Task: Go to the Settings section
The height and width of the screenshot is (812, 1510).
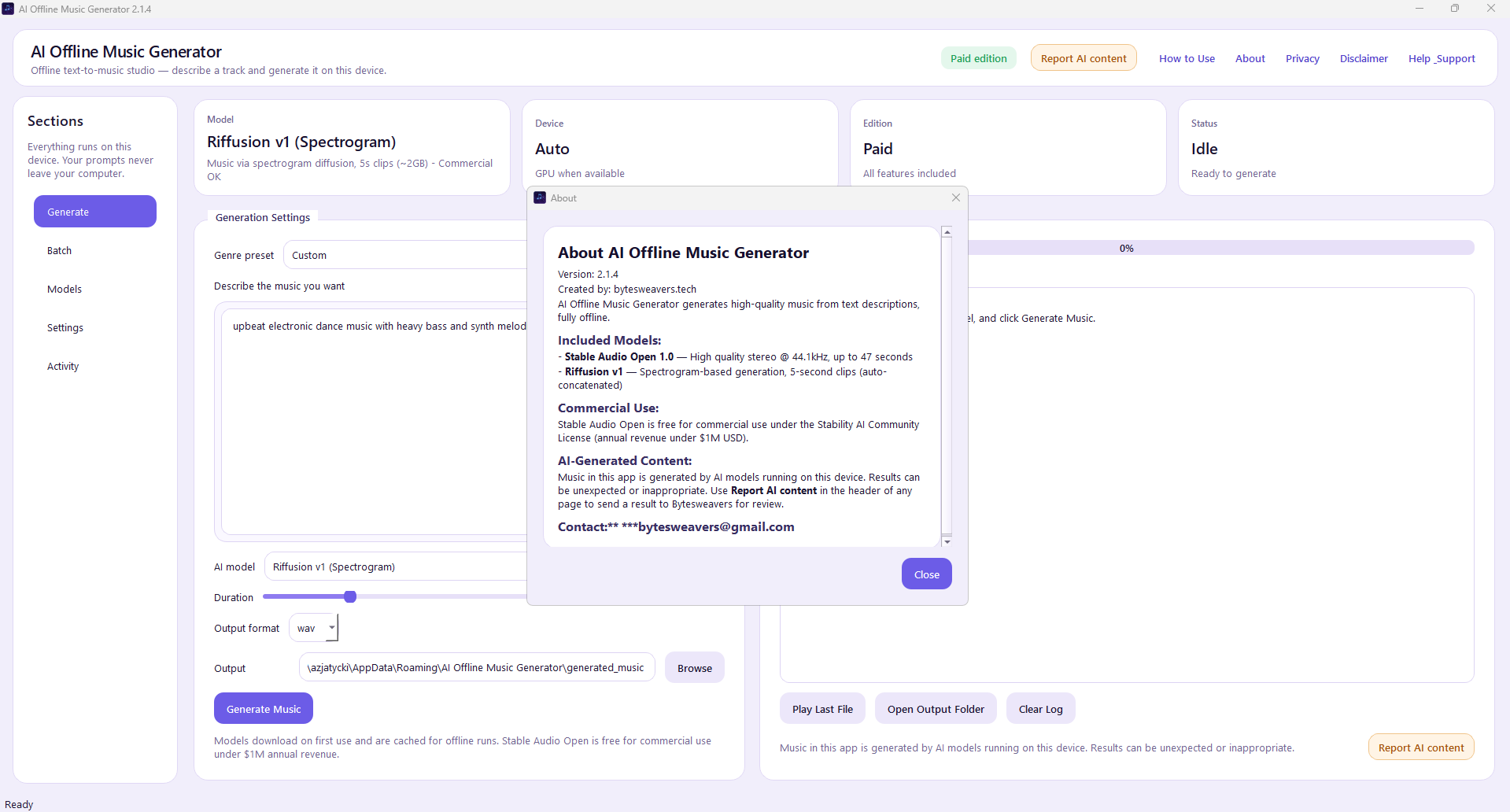Action: [95, 327]
